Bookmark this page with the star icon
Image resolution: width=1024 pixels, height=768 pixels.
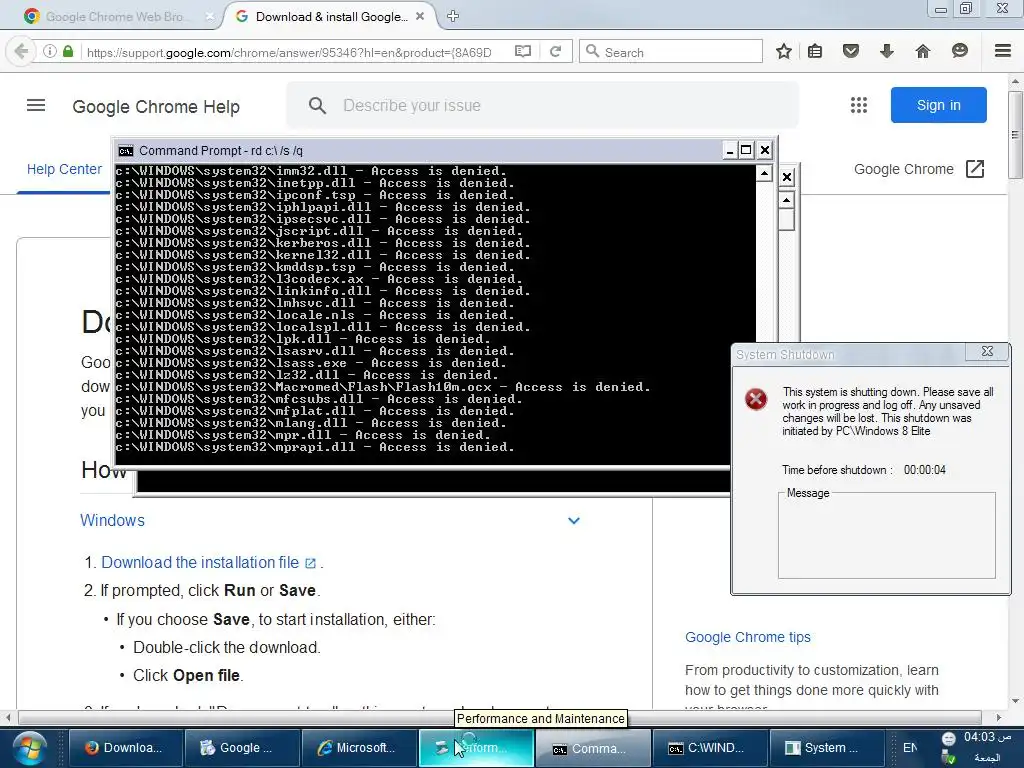tap(784, 51)
